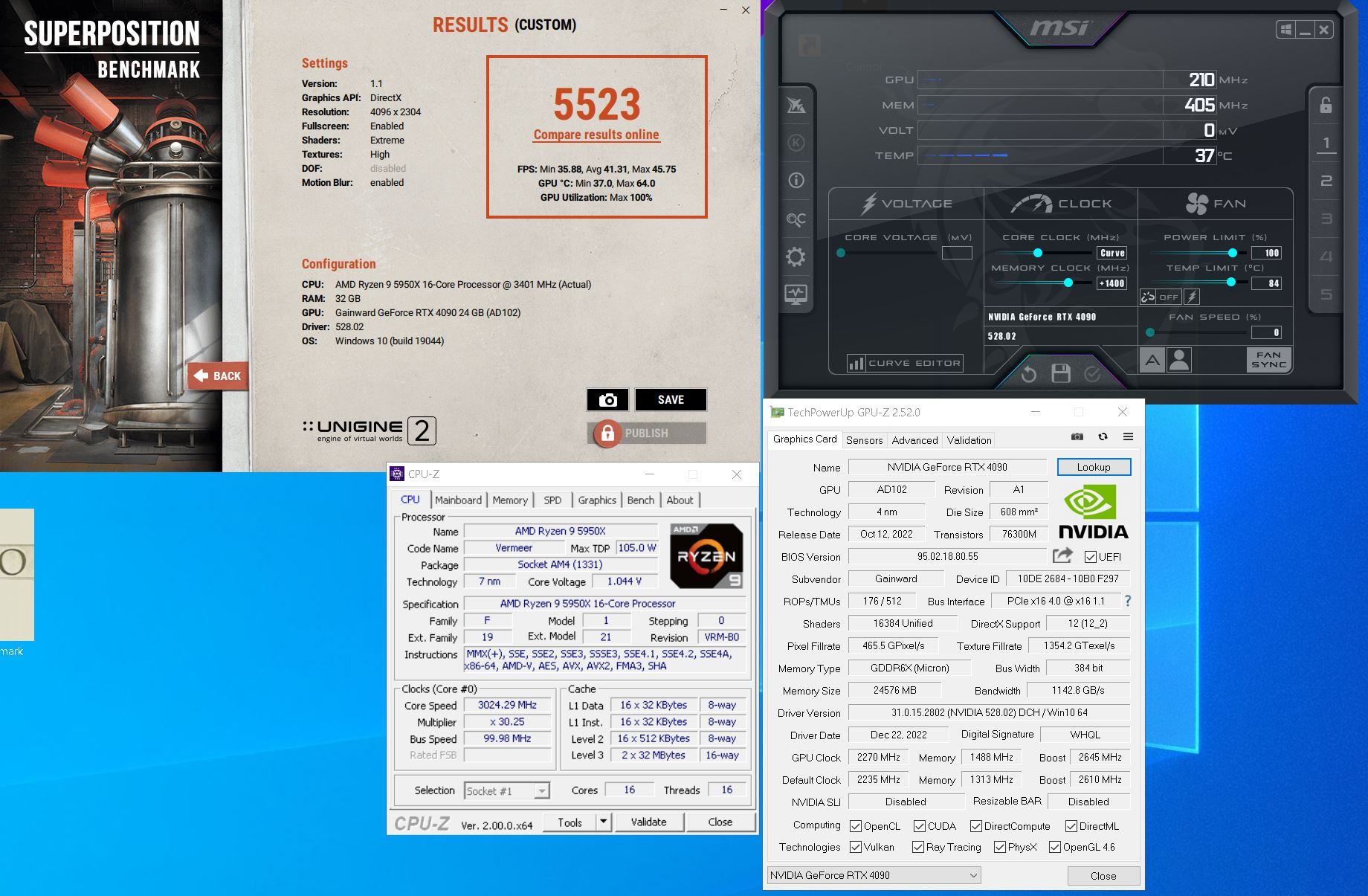Toggle the DirectML checkbox
1368x896 pixels.
1071,826
